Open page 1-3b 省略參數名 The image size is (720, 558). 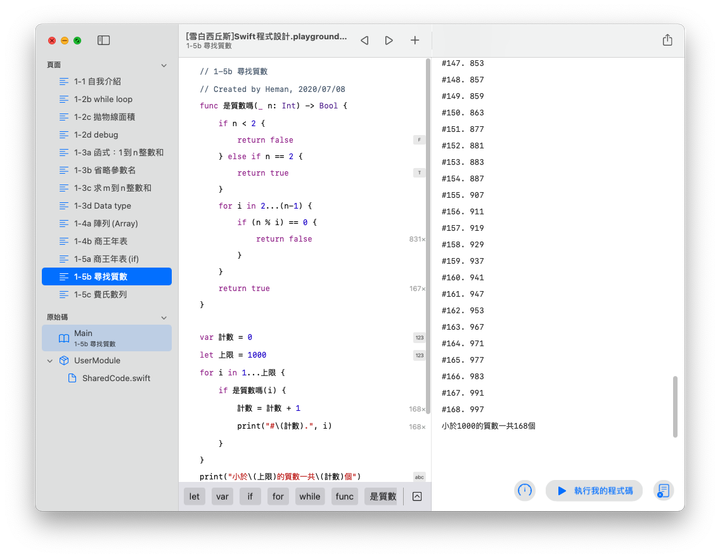[107, 170]
